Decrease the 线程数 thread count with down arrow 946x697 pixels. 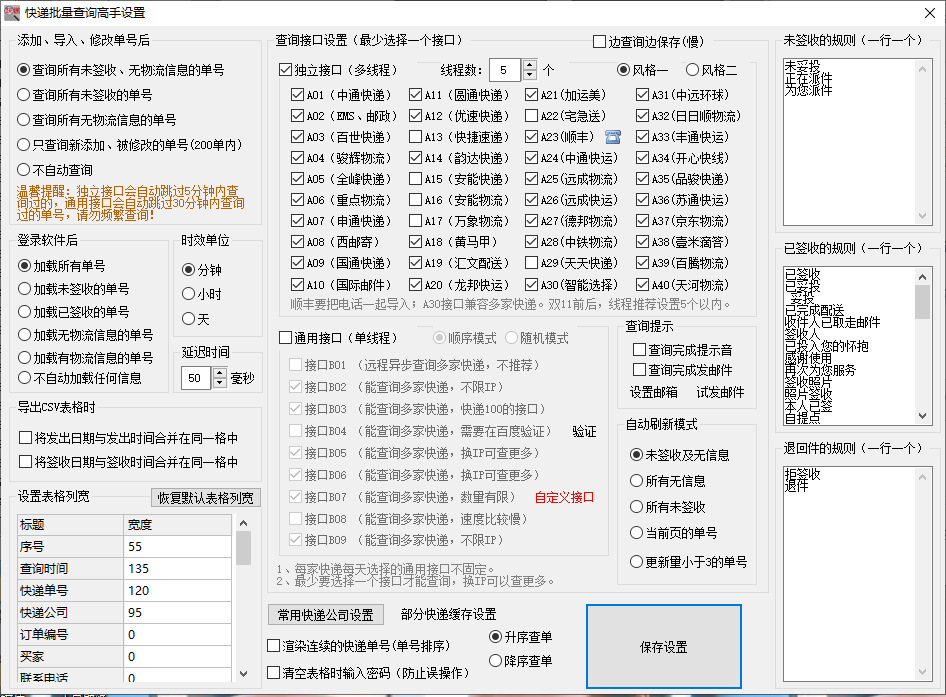(529, 75)
